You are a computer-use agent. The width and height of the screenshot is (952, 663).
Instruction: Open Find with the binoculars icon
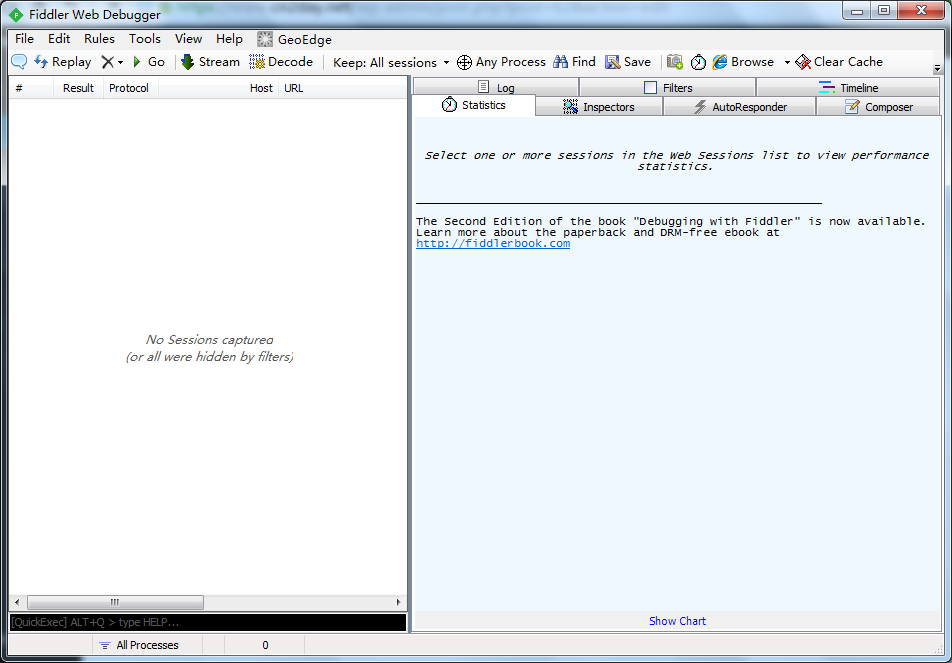pyautogui.click(x=574, y=62)
